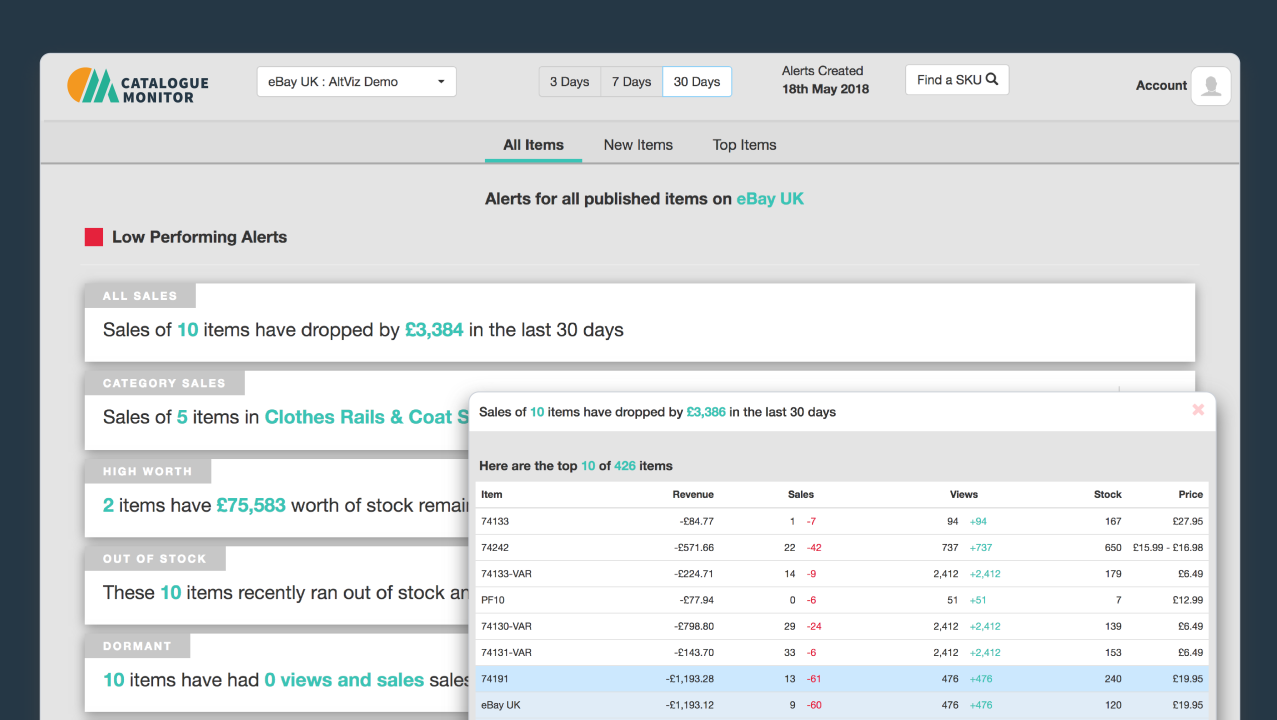Viewport: 1277px width, 720px height.
Task: Select the 7 Days time range
Action: tap(631, 82)
